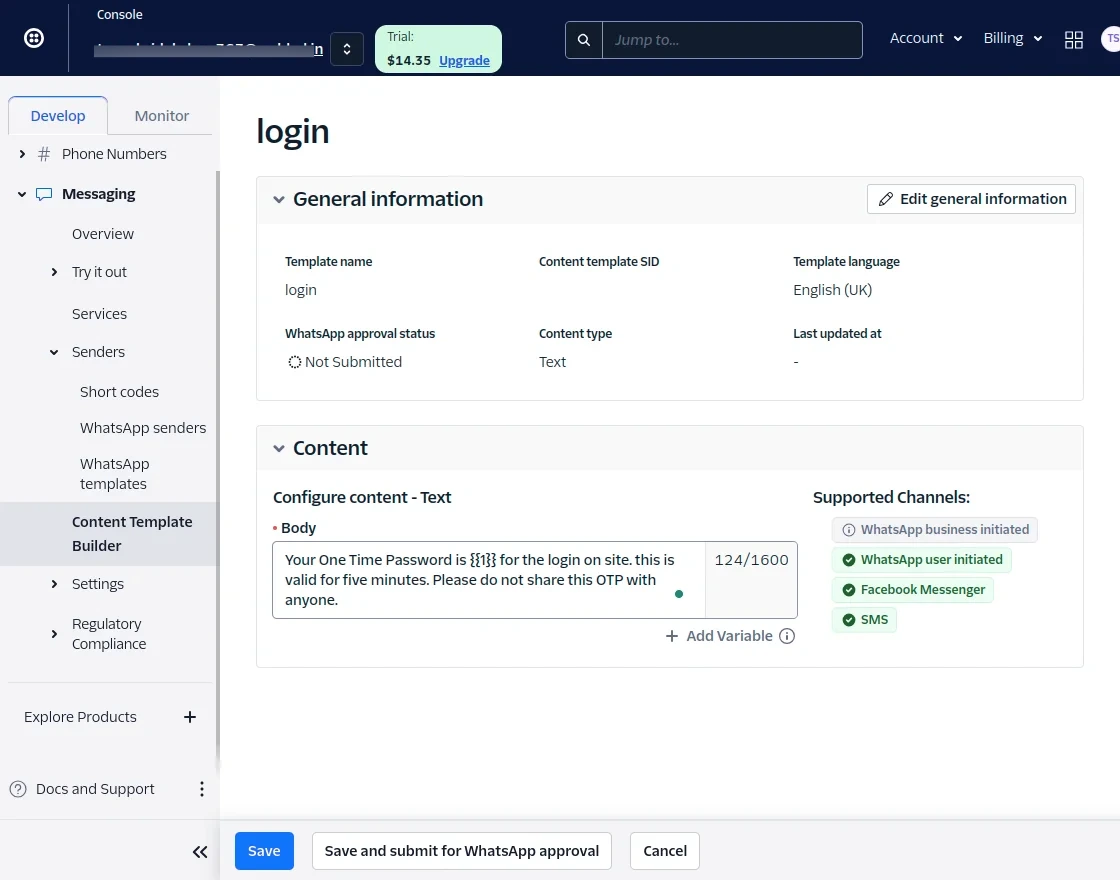Click the info icon beside Add Variable
Viewport: 1120px width, 880px height.
tap(787, 636)
